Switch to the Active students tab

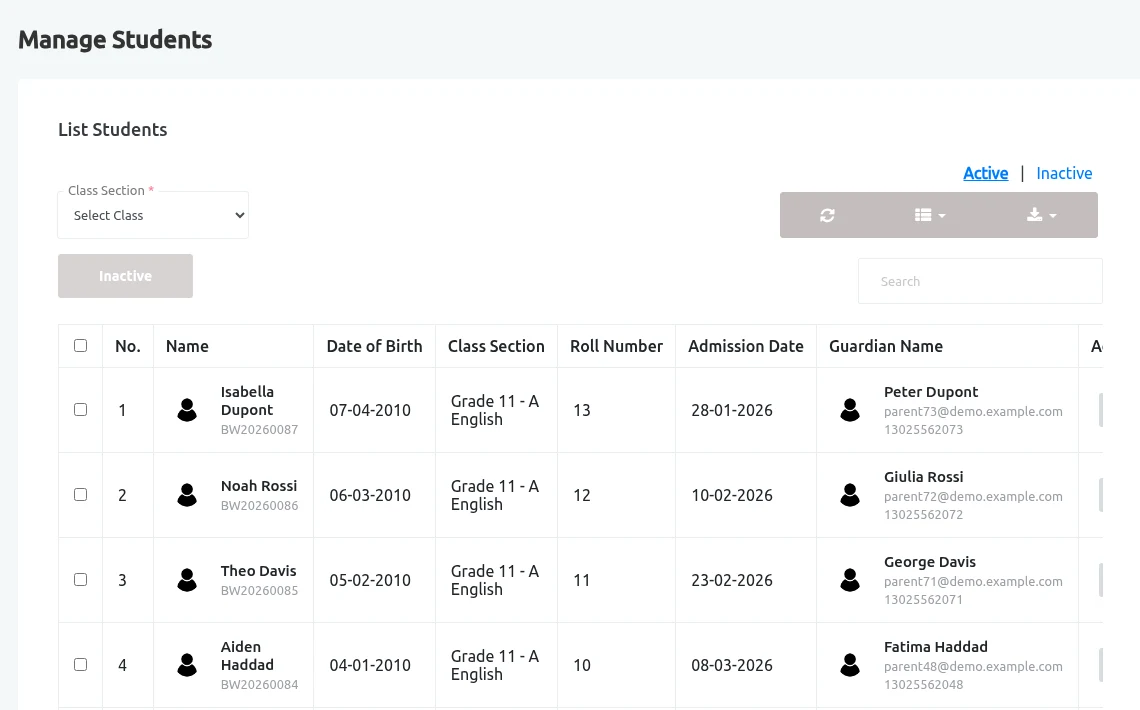click(x=986, y=173)
